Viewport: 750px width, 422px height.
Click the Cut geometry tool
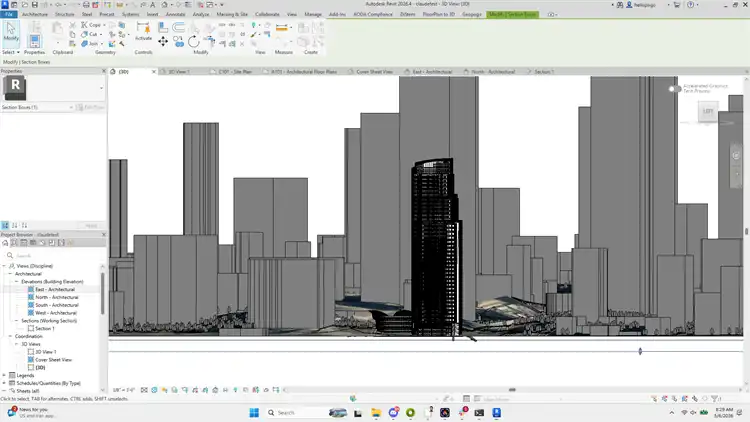tap(89, 34)
